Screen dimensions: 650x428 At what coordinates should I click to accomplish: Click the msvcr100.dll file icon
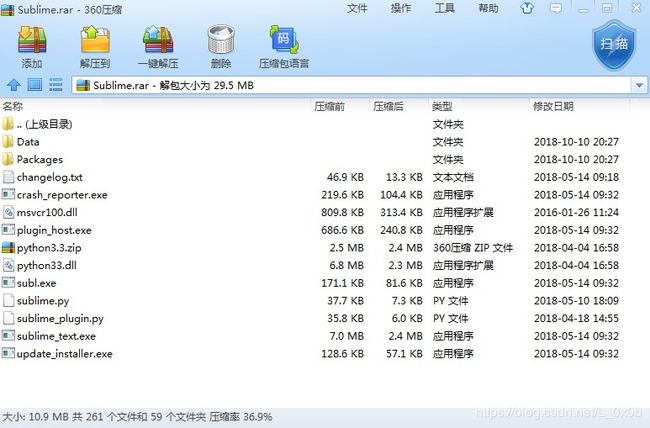[8, 212]
